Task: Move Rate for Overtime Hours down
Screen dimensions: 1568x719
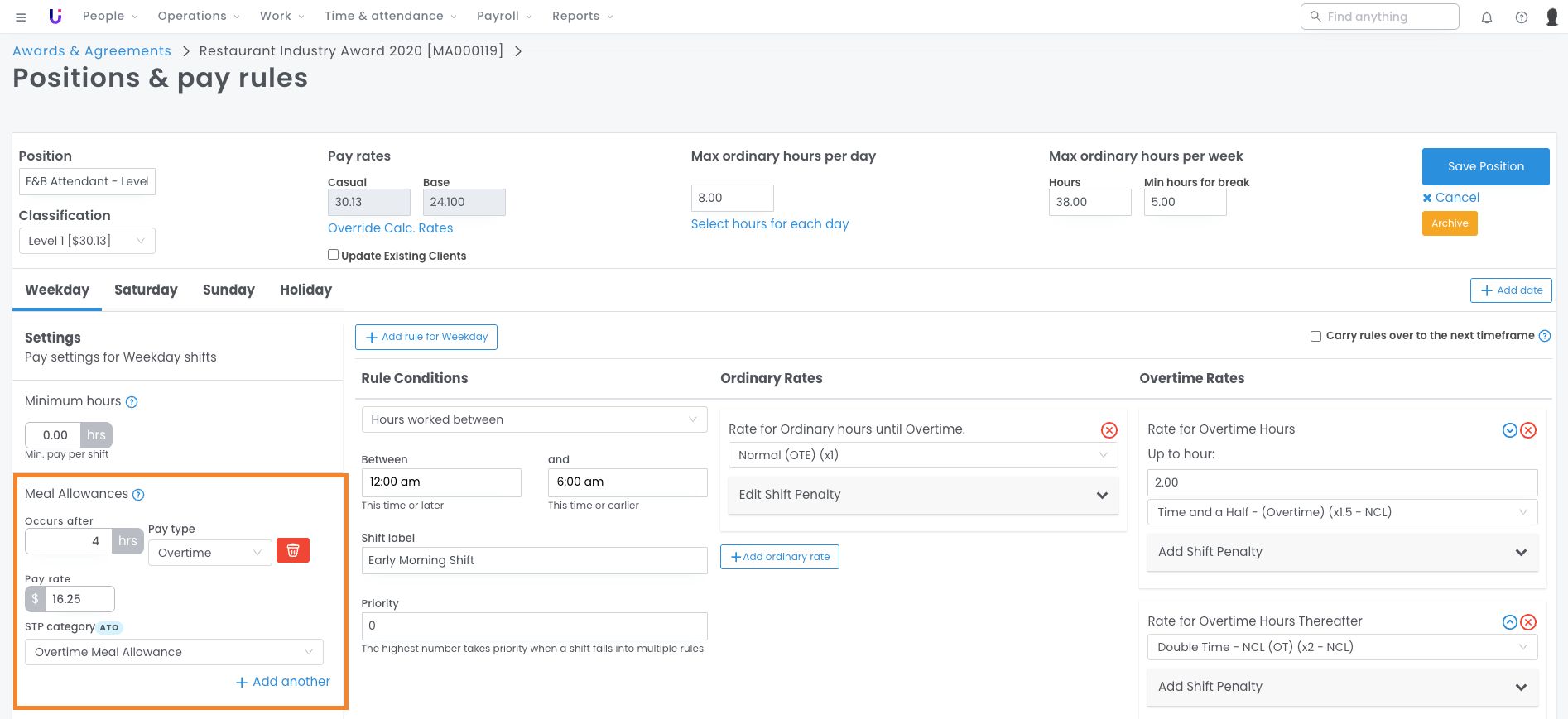Action: point(1509,430)
